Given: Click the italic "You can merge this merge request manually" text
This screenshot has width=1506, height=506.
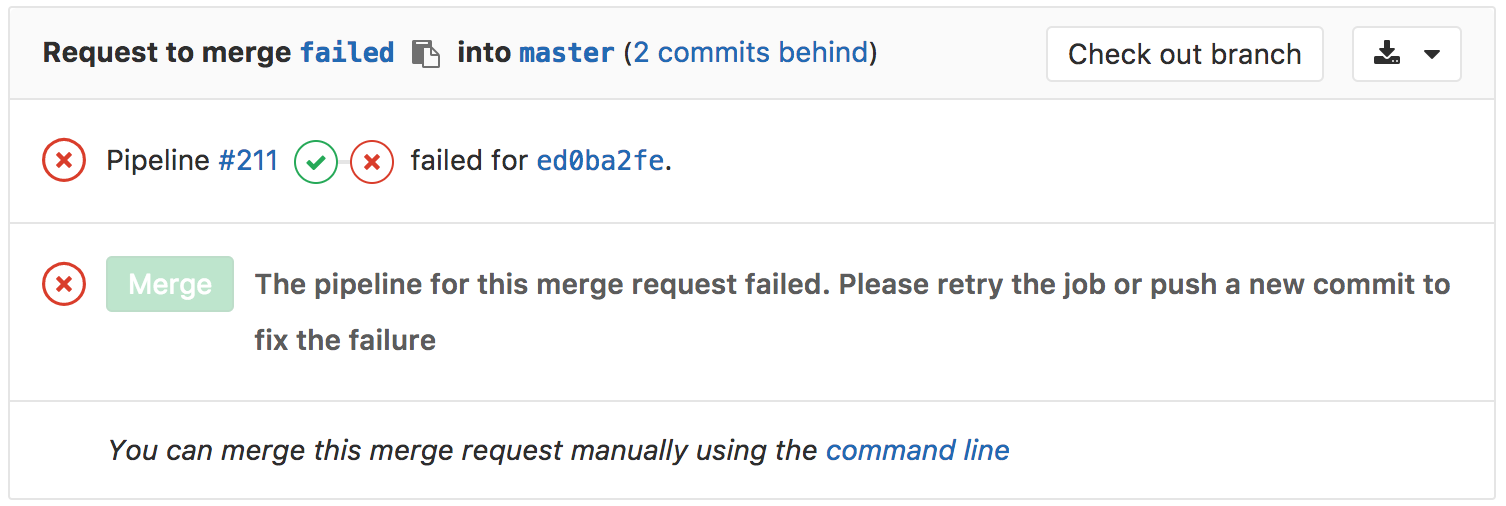Looking at the screenshot, I should click(462, 451).
